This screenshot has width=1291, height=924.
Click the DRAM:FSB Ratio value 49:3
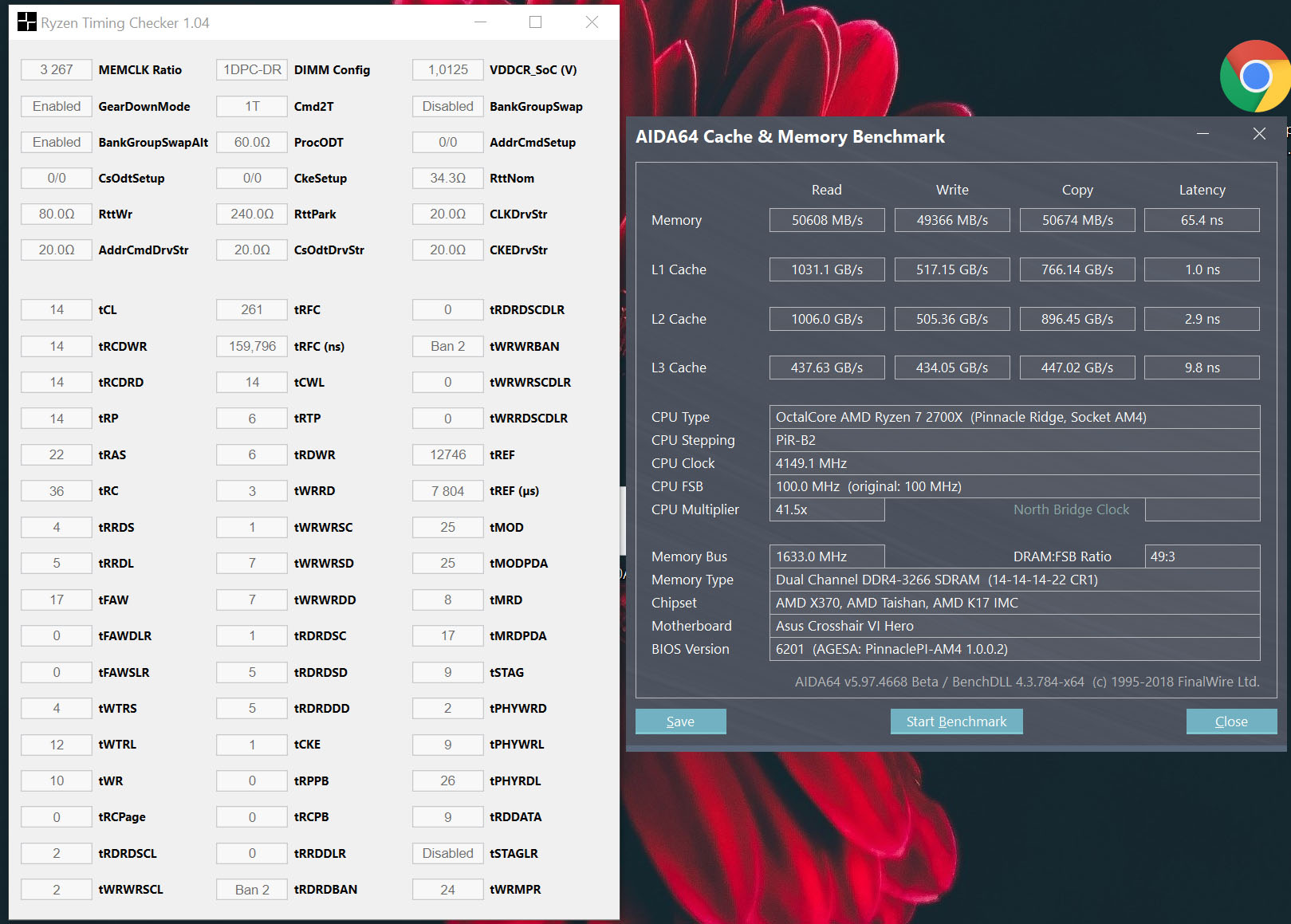coord(1202,556)
